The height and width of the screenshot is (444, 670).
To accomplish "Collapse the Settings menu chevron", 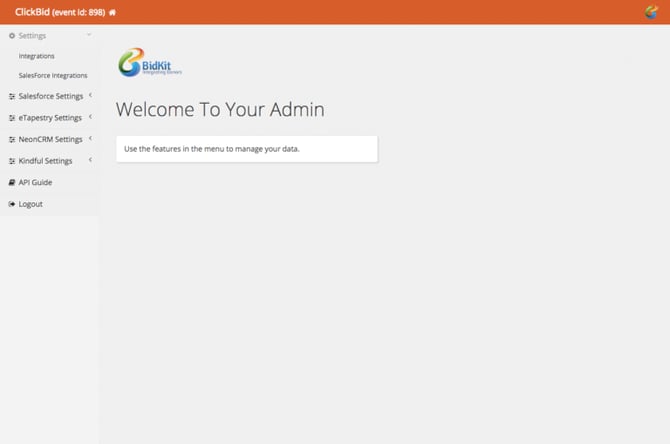I will tap(89, 35).
